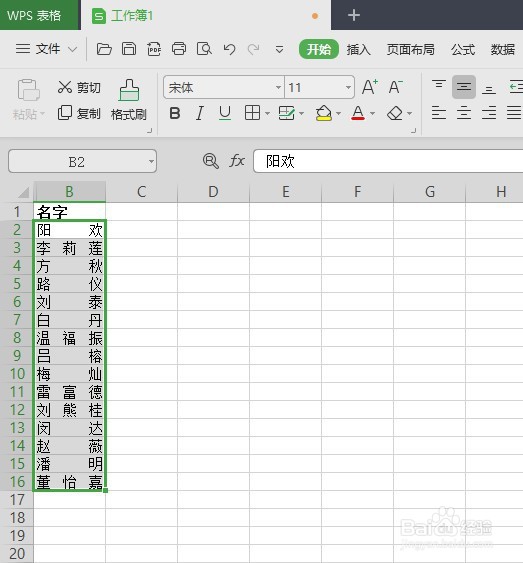Apply cell borders icon
The height and width of the screenshot is (563, 523).
click(252, 113)
